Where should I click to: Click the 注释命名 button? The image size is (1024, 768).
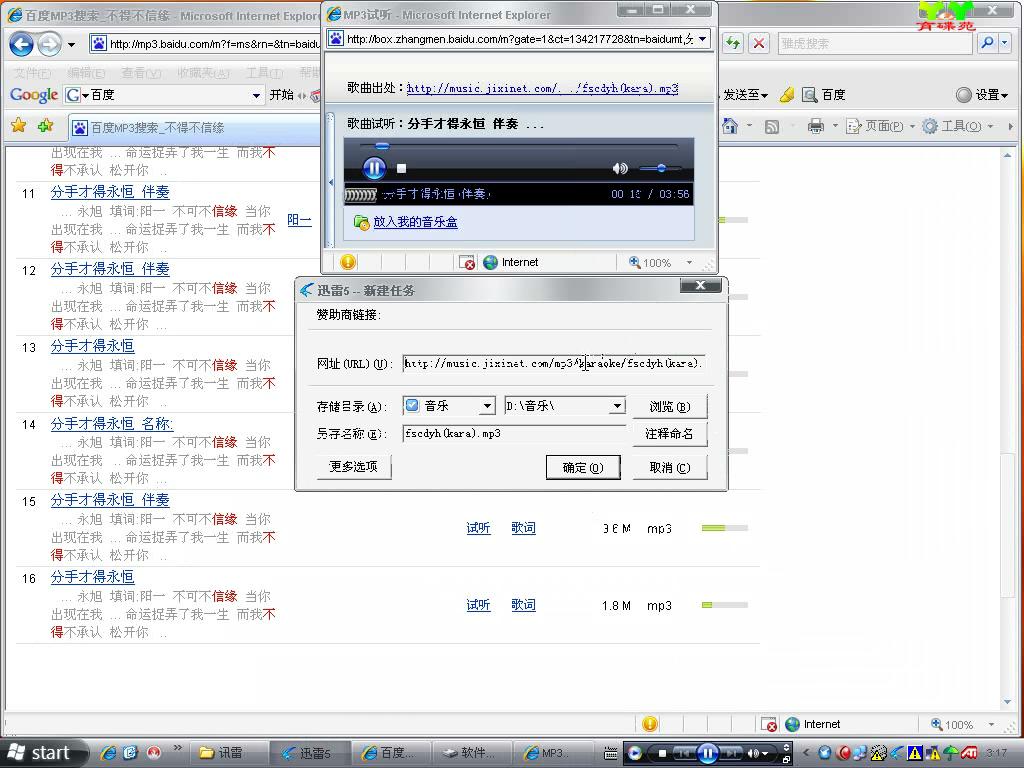point(670,434)
